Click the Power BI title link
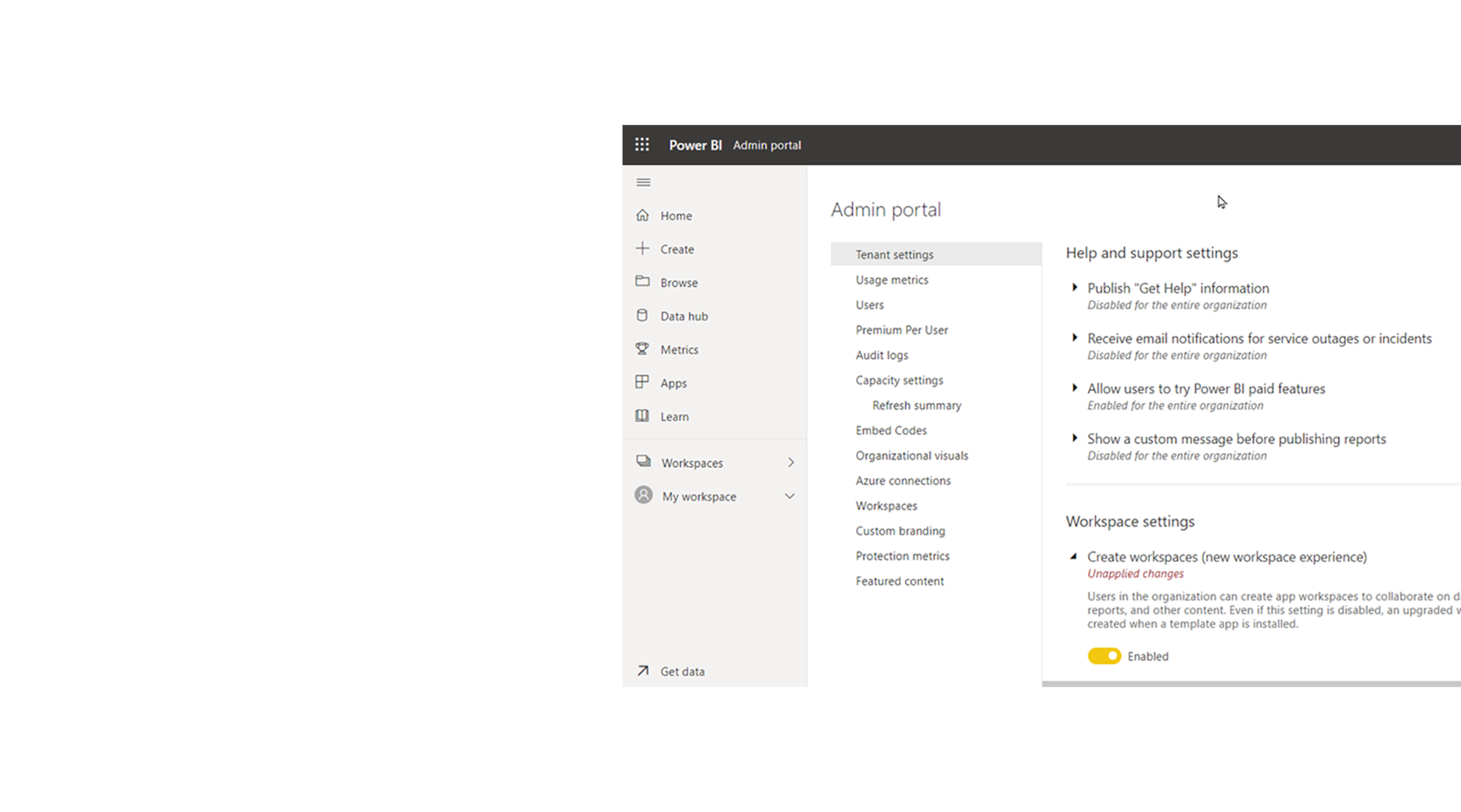The height and width of the screenshot is (812, 1461). [x=695, y=145]
